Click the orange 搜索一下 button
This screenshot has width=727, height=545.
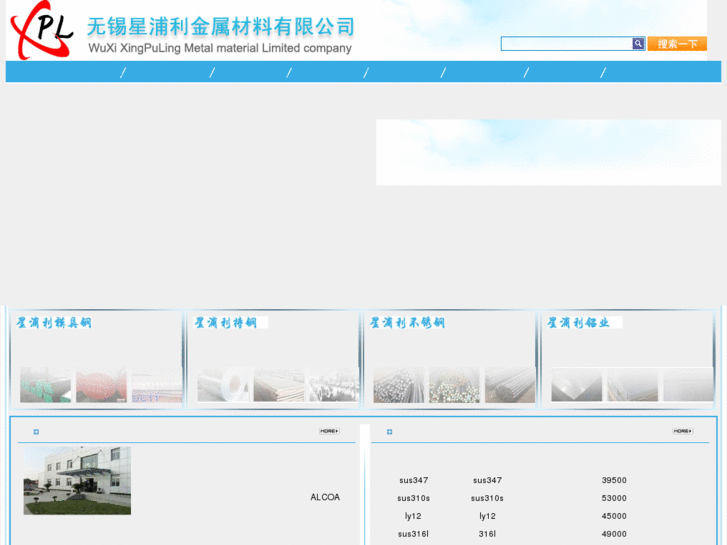(677, 44)
